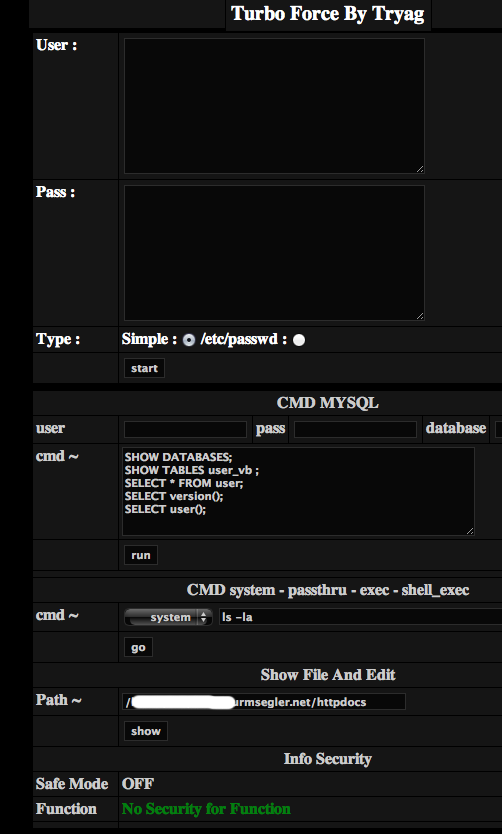
Task: Focus the MySQL pass field
Action: 355,429
